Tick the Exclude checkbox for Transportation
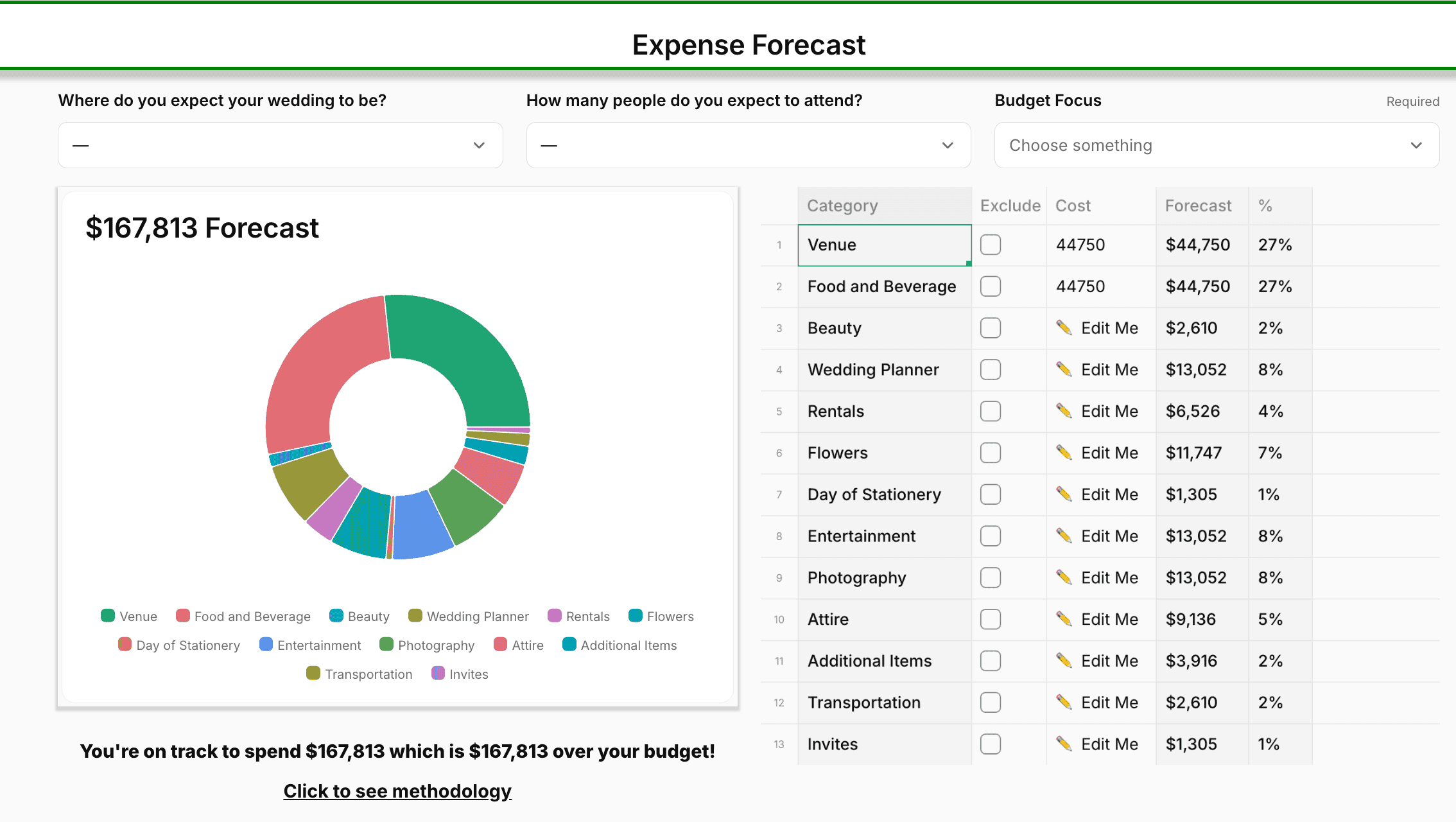1456x822 pixels. coord(991,703)
